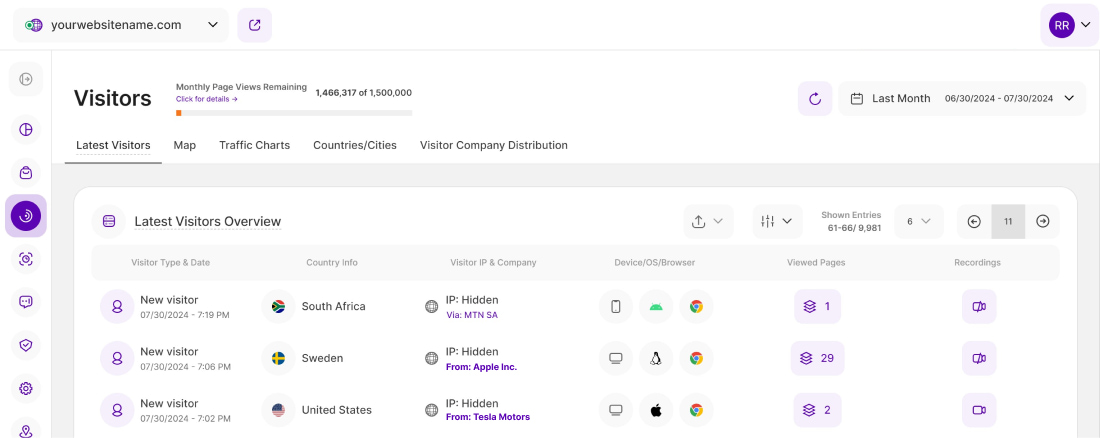The width and height of the screenshot is (1100, 438).
Task: Click the 'Click for details' link
Action: 206,100
